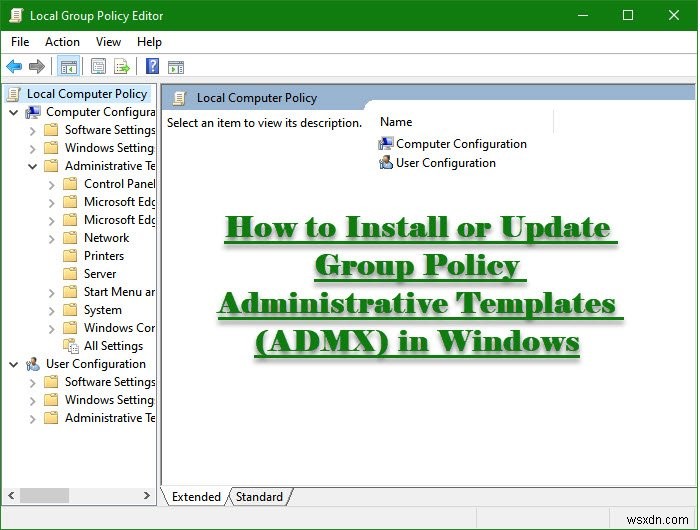Select All Settings in the tree
The image size is (700, 530).
pyautogui.click(x=113, y=346)
